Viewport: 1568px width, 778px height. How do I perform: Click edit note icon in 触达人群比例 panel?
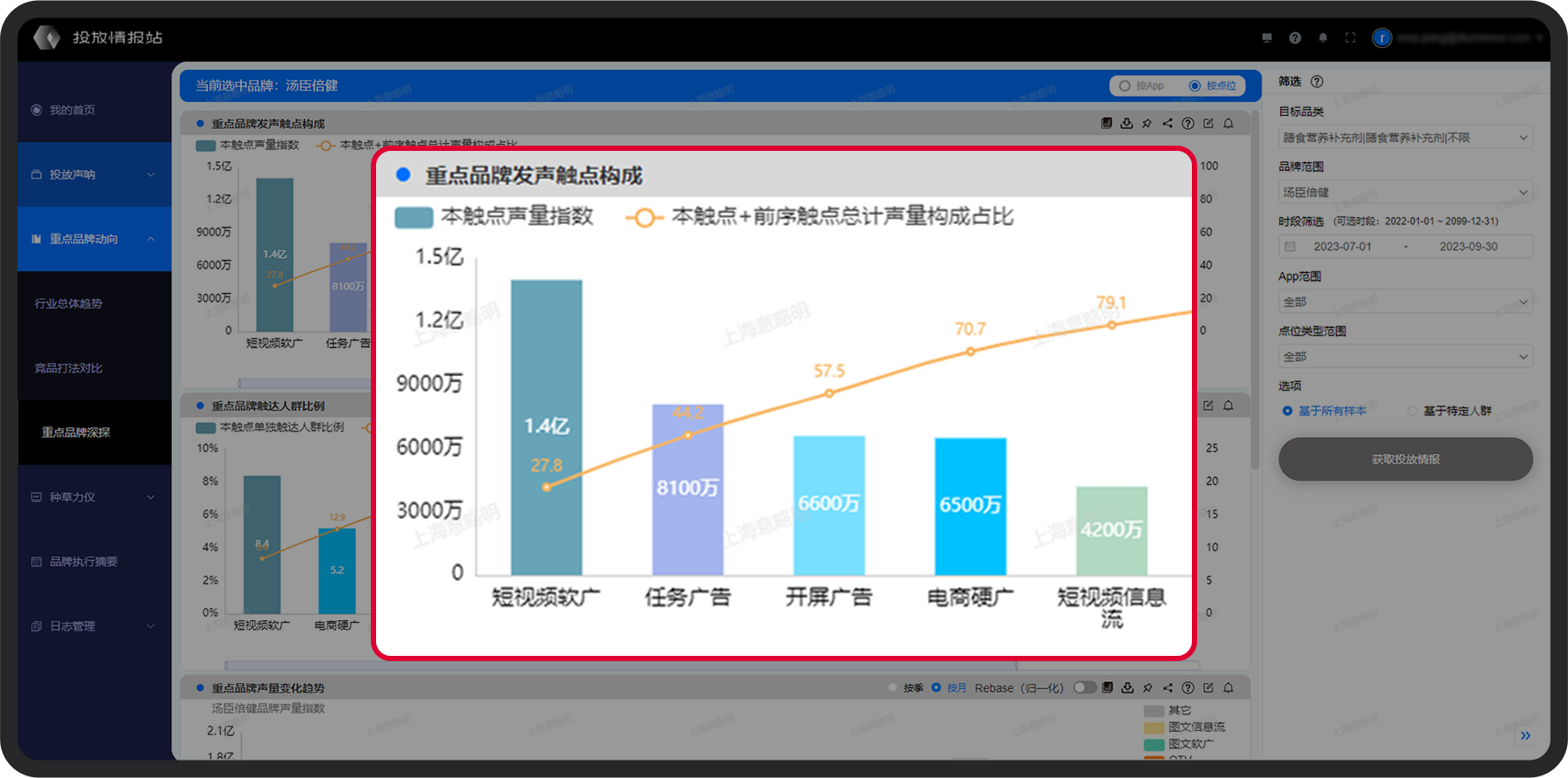click(x=1209, y=406)
